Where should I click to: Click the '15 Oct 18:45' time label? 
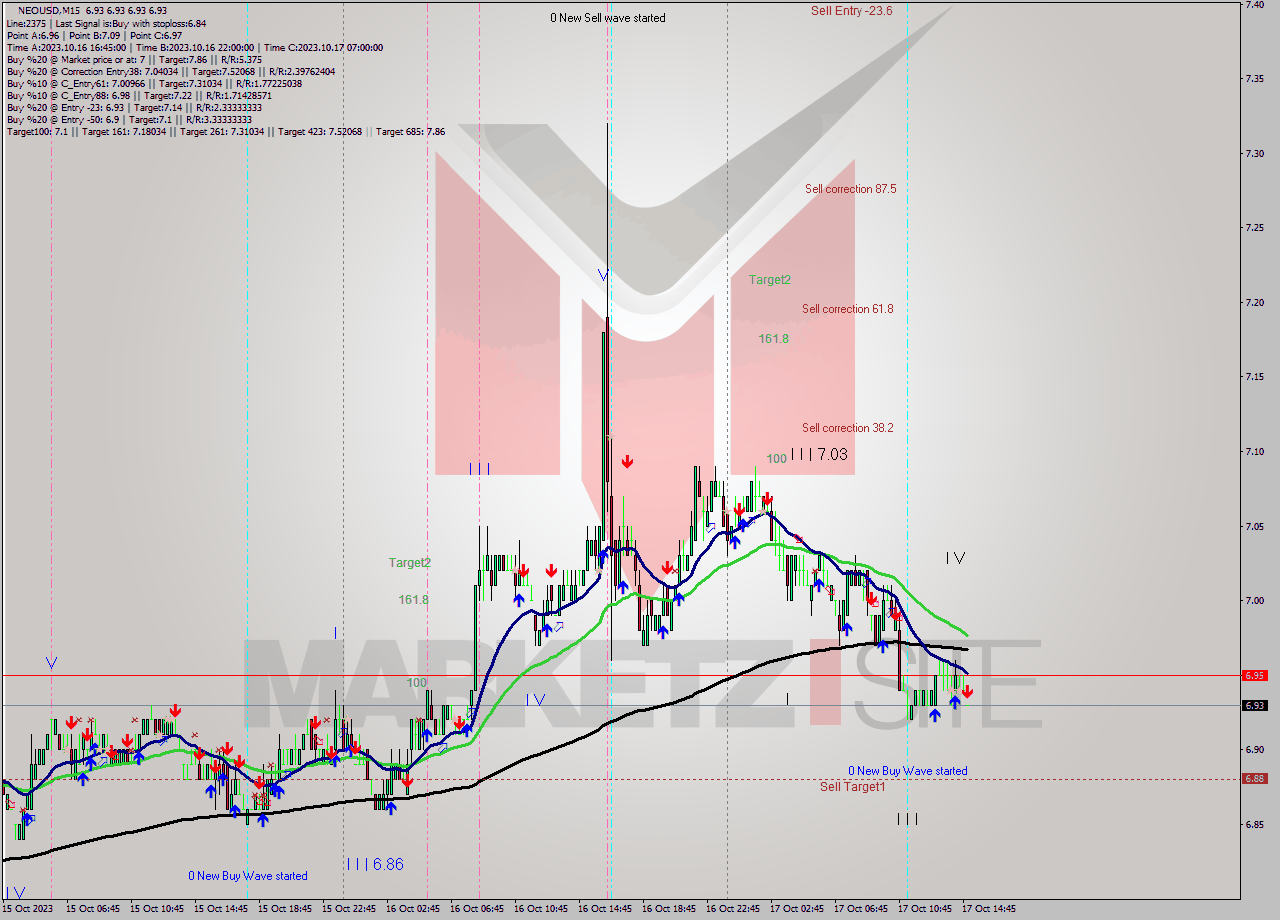(x=285, y=909)
